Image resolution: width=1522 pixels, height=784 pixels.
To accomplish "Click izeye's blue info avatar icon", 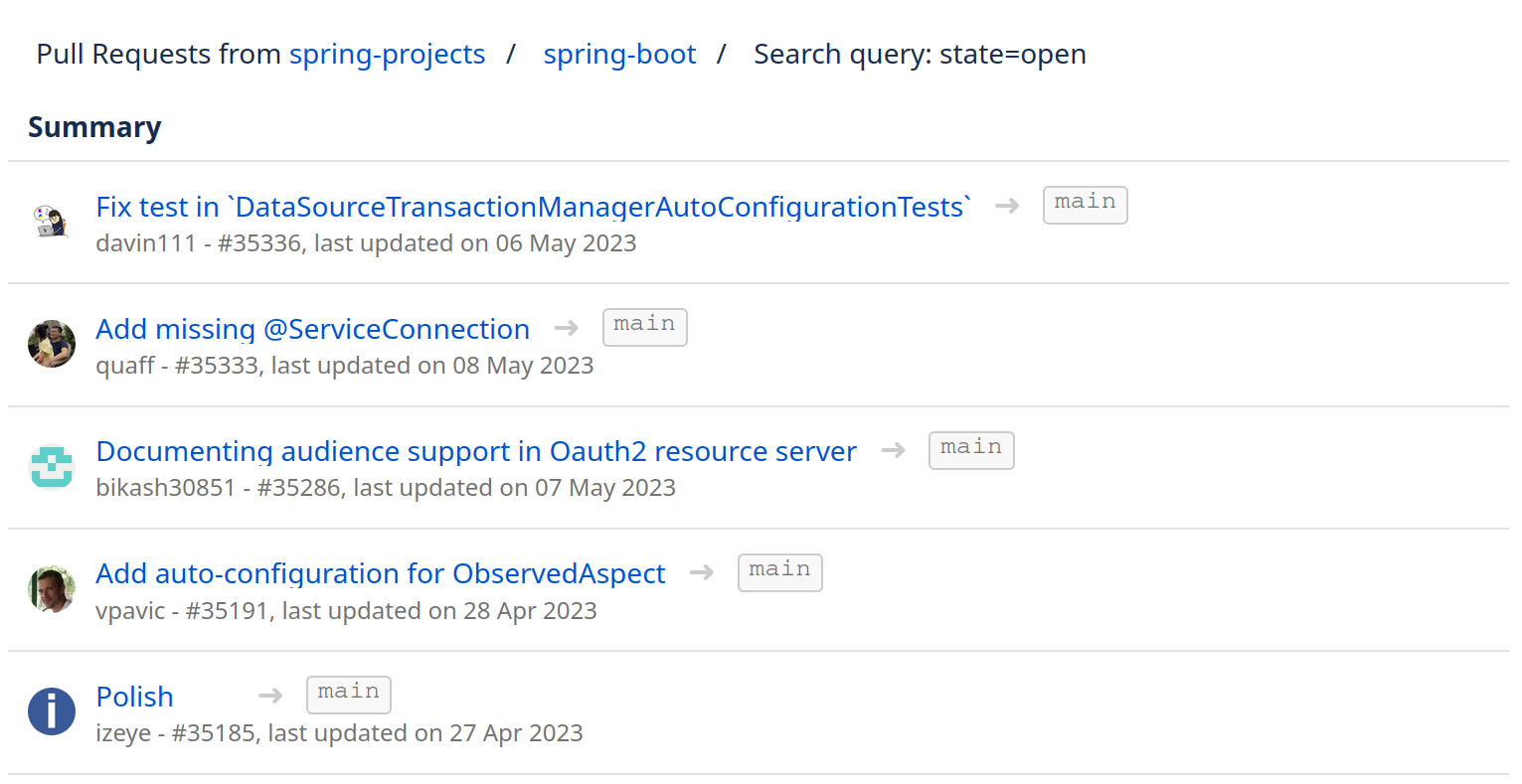I will point(51,711).
